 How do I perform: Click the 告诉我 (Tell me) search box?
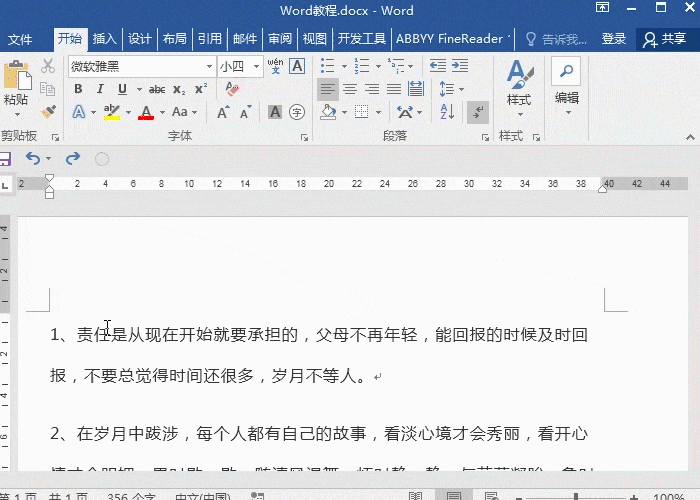click(555, 39)
